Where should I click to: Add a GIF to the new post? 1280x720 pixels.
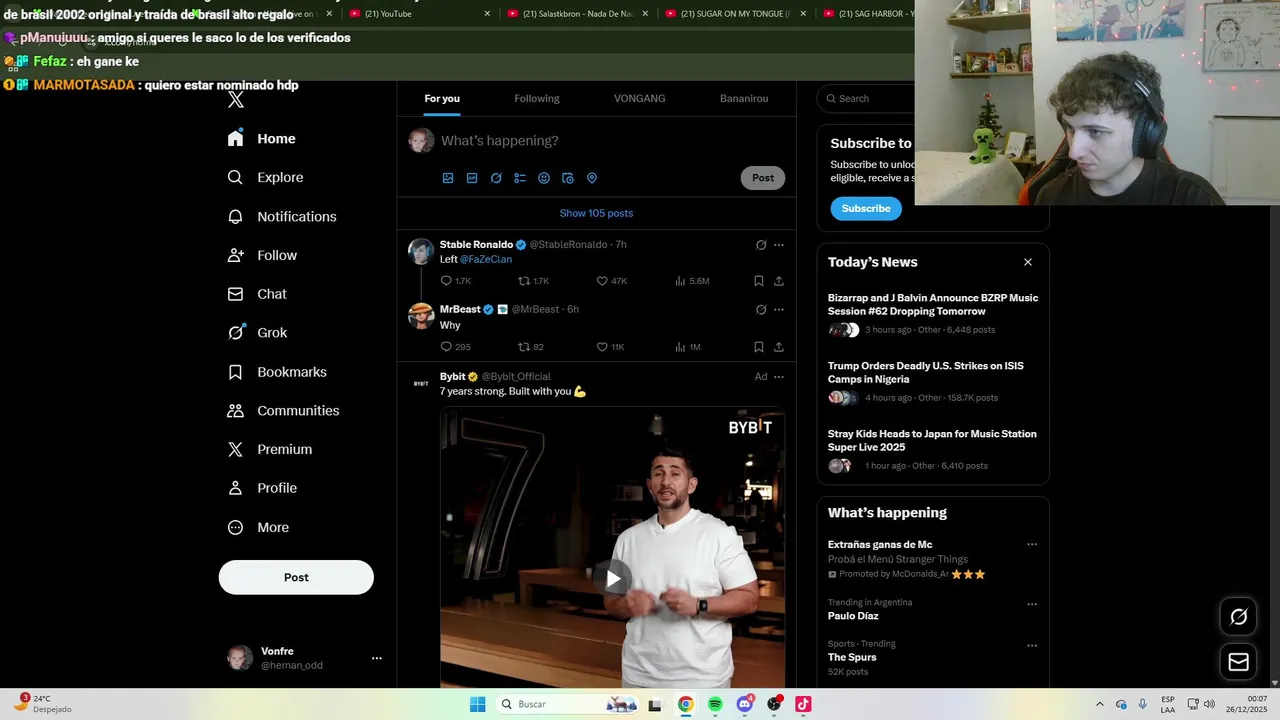pos(472,178)
